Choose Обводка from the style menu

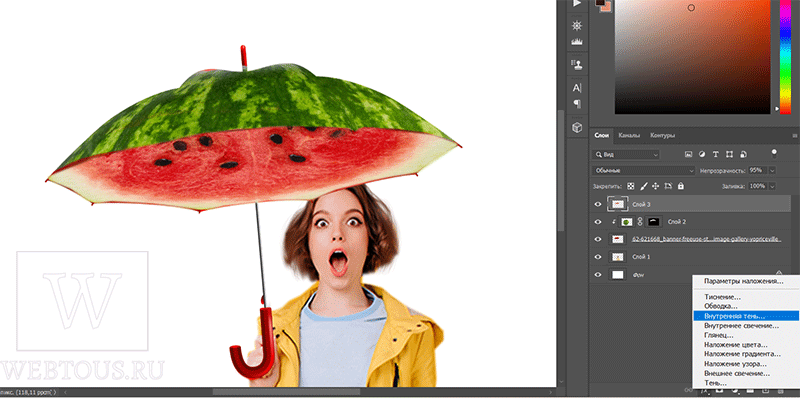pos(745,306)
